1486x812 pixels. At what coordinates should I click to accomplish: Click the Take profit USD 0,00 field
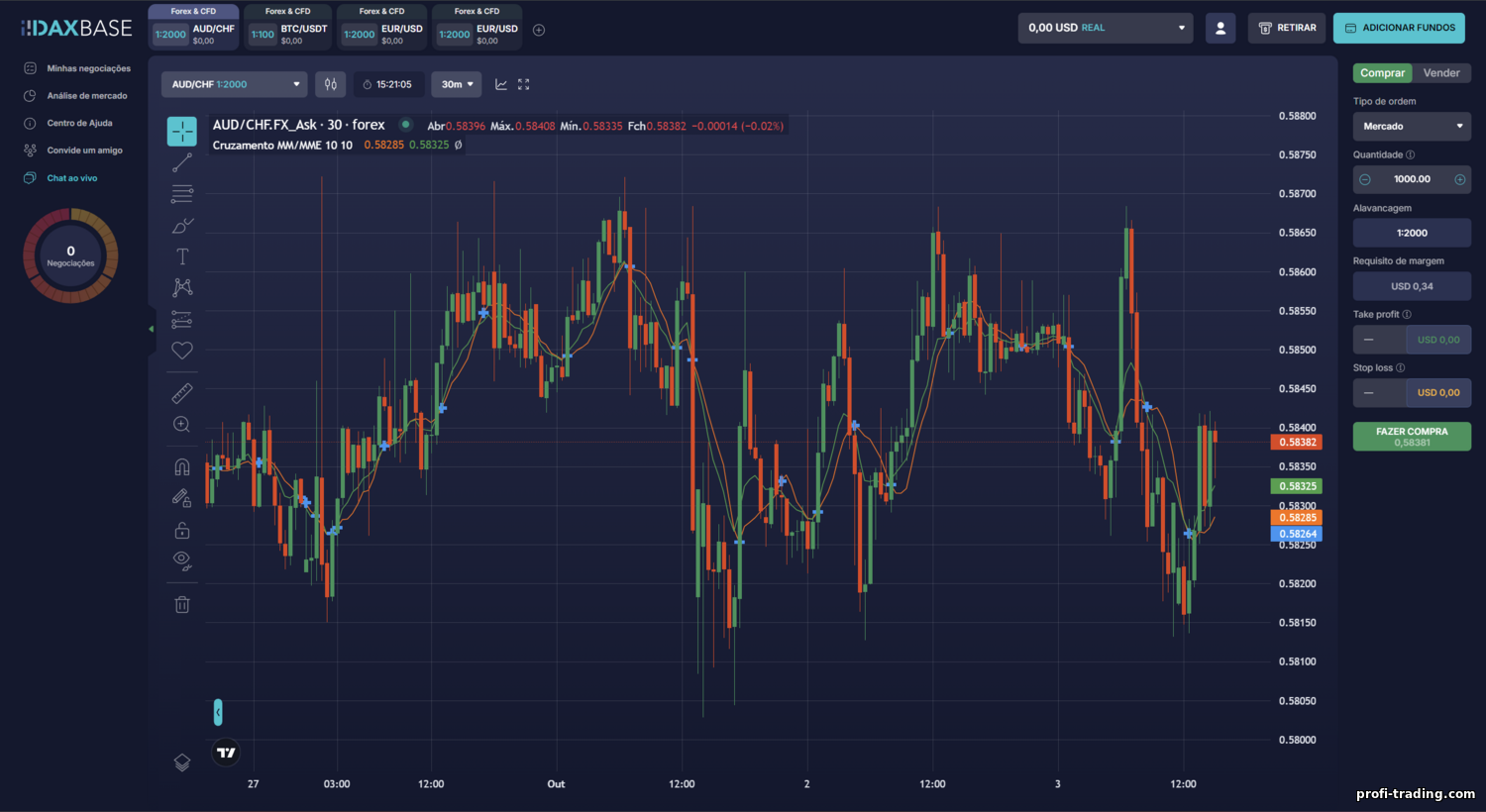[x=1438, y=340]
